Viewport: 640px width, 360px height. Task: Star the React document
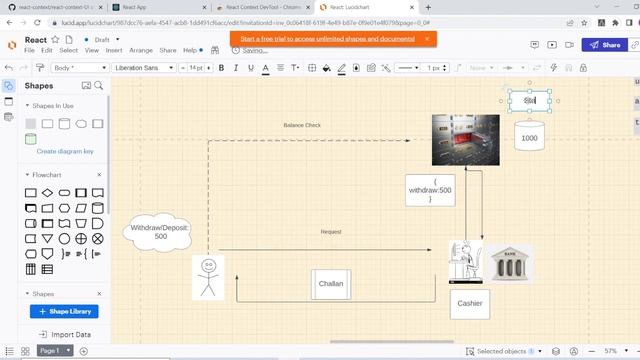pyautogui.click(x=55, y=40)
